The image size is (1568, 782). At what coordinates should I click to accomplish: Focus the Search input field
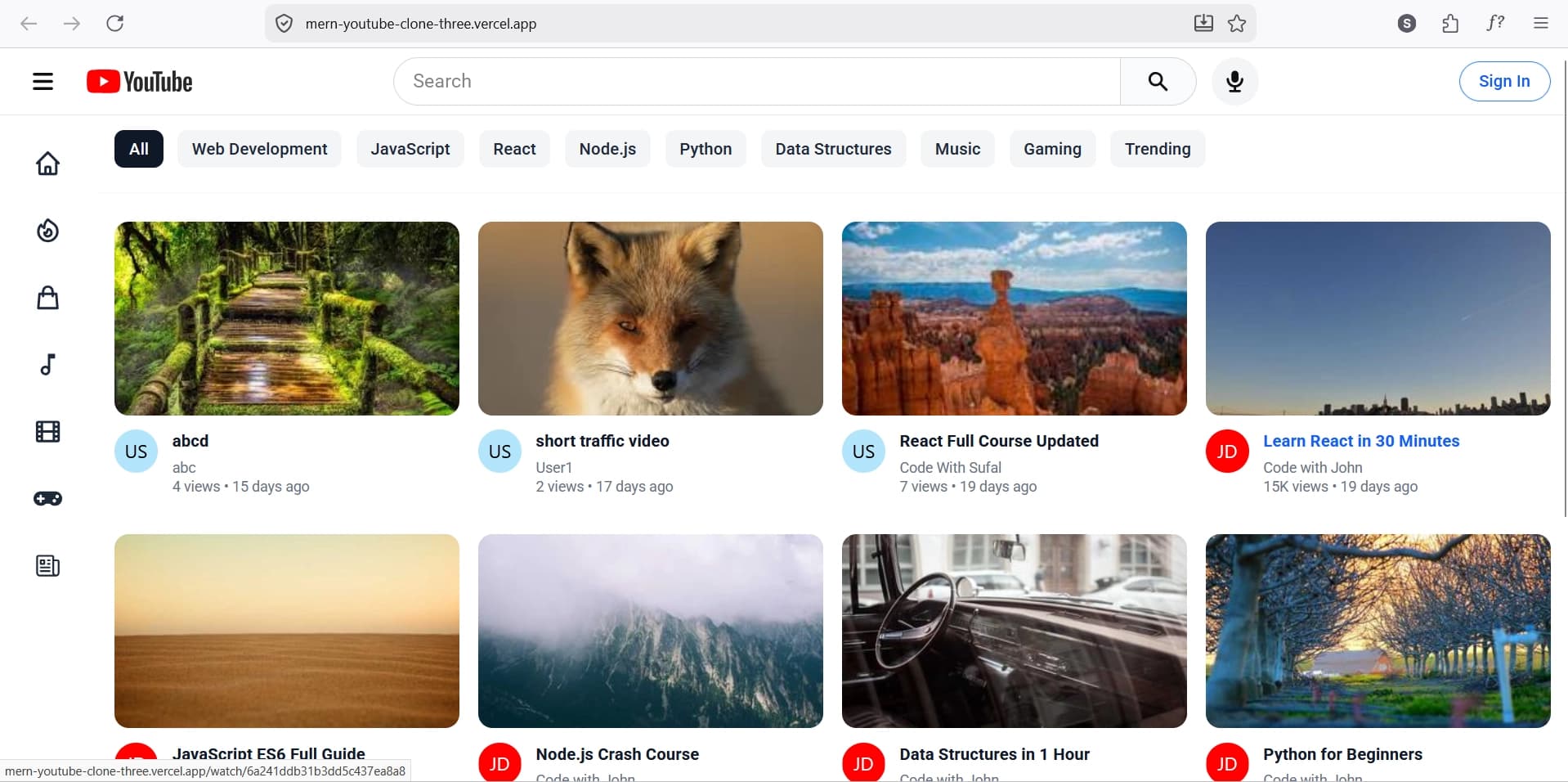coord(756,81)
